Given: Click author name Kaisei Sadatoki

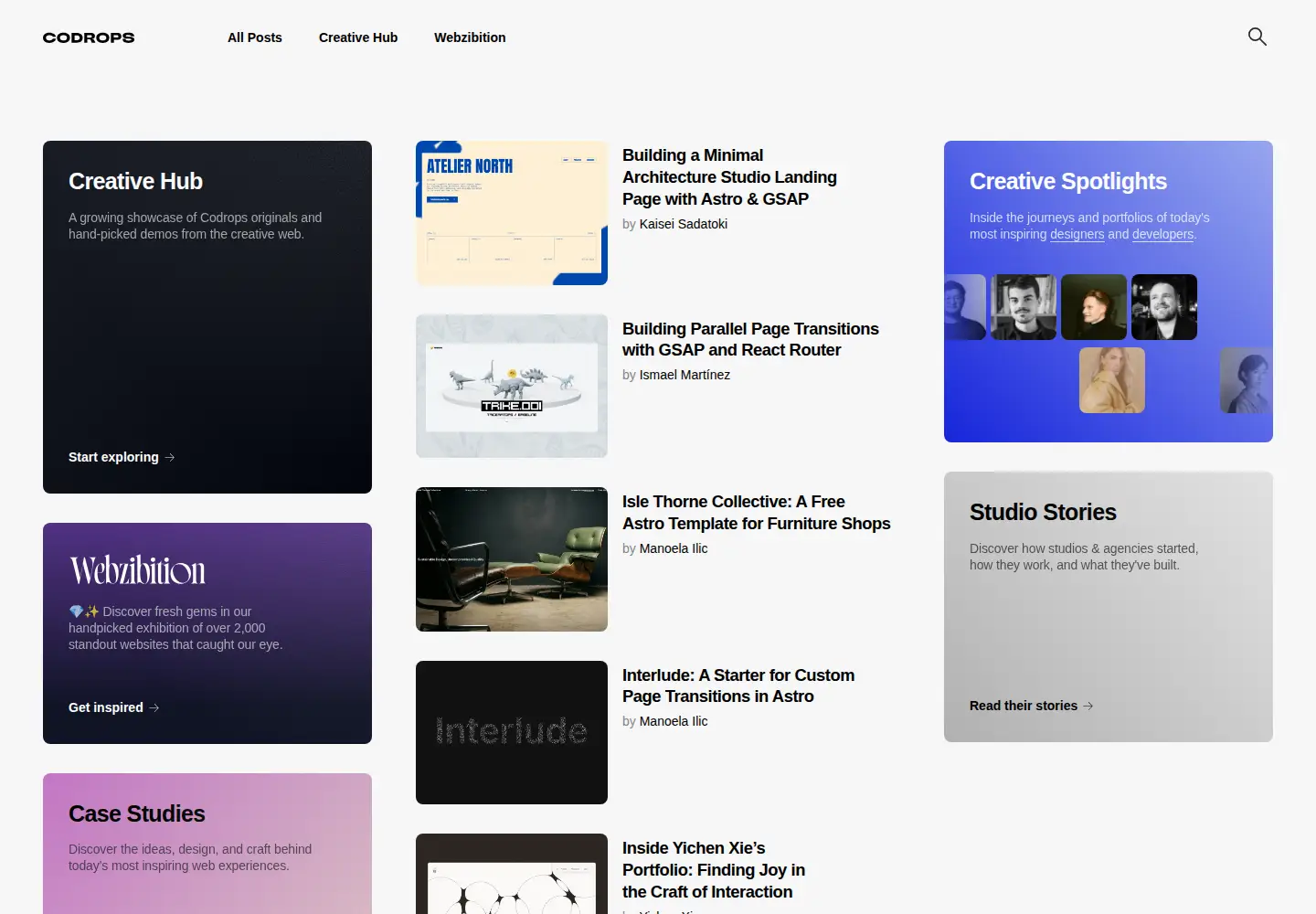Looking at the screenshot, I should coord(684,224).
